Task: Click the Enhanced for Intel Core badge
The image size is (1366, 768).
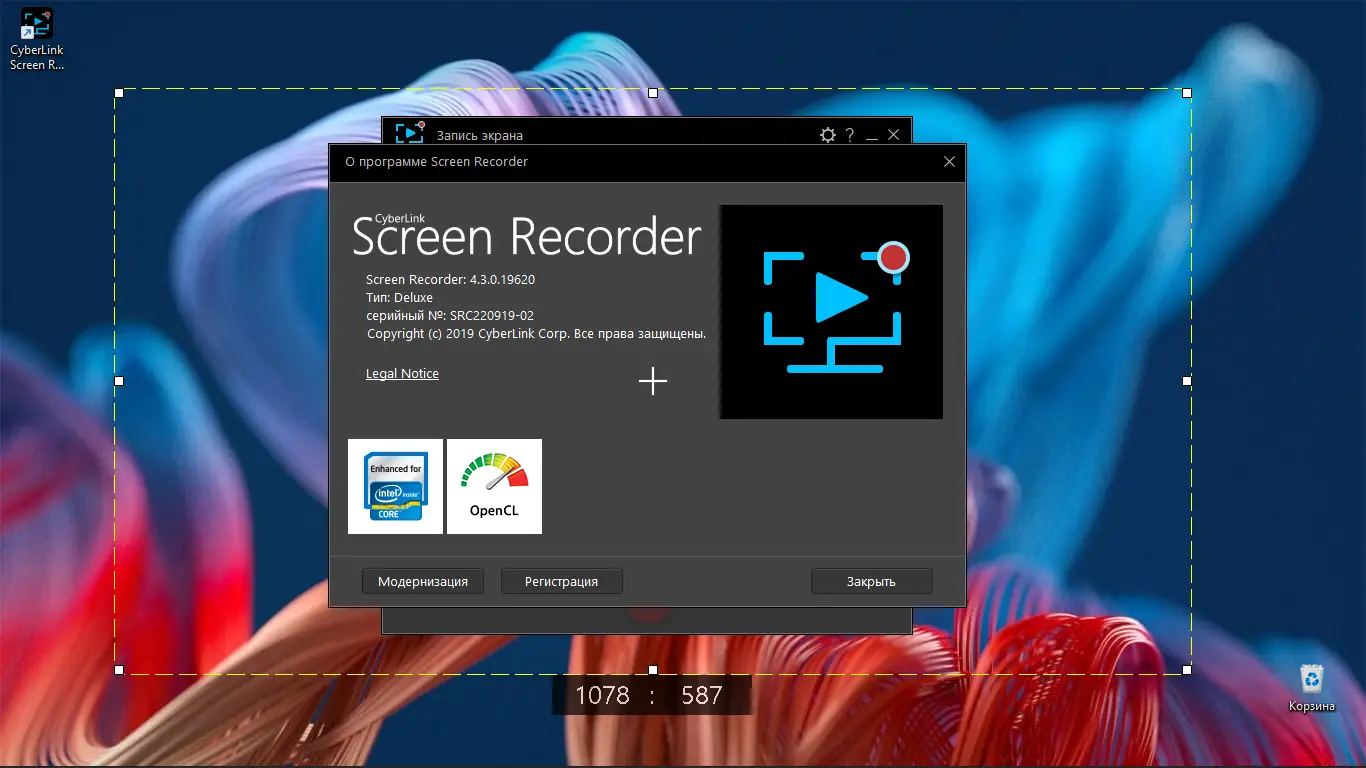Action: tap(395, 486)
